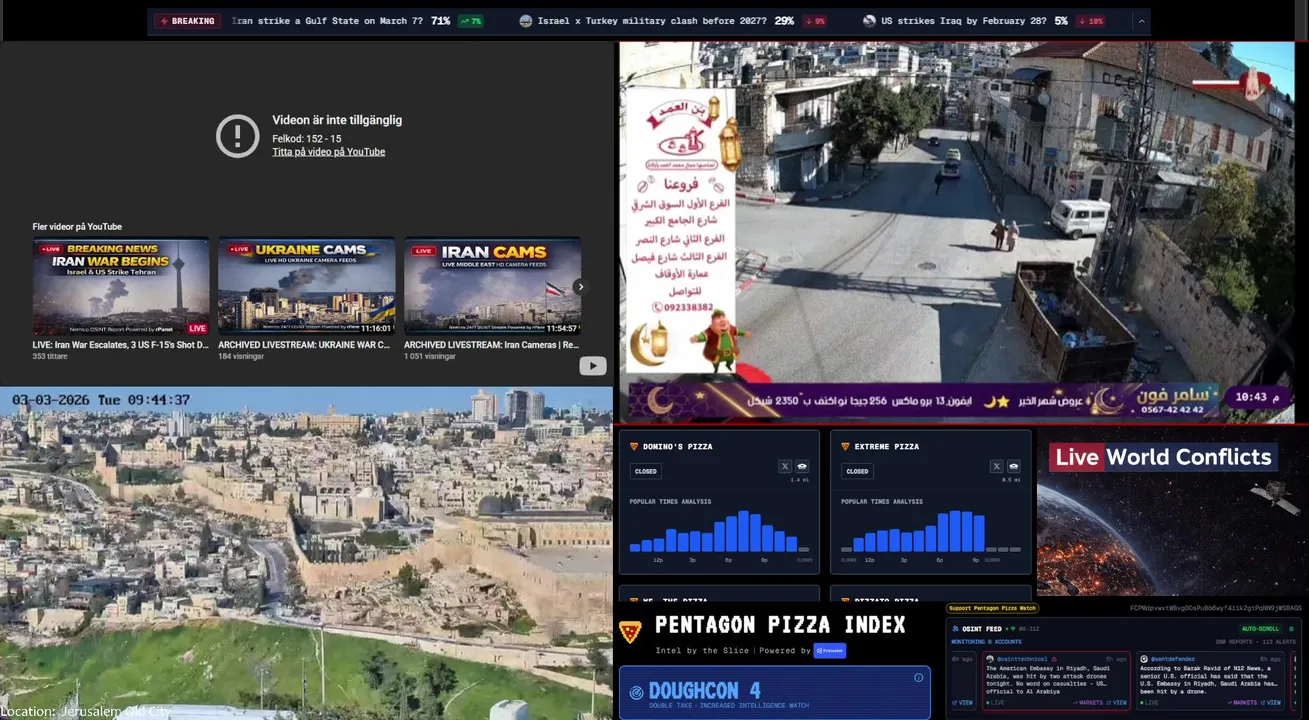Click VIEW on @osinttechnical report
This screenshot has width=1309, height=720.
click(x=1116, y=703)
